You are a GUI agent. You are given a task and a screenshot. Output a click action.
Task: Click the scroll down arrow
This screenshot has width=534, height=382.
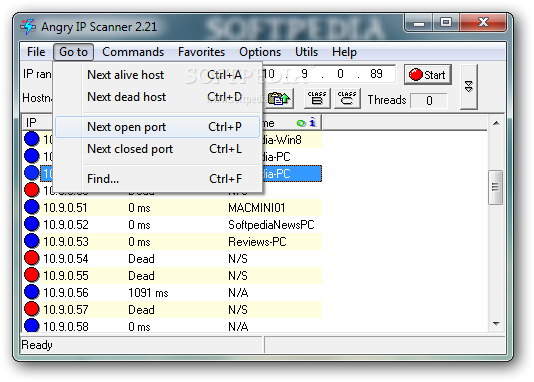(x=496, y=324)
